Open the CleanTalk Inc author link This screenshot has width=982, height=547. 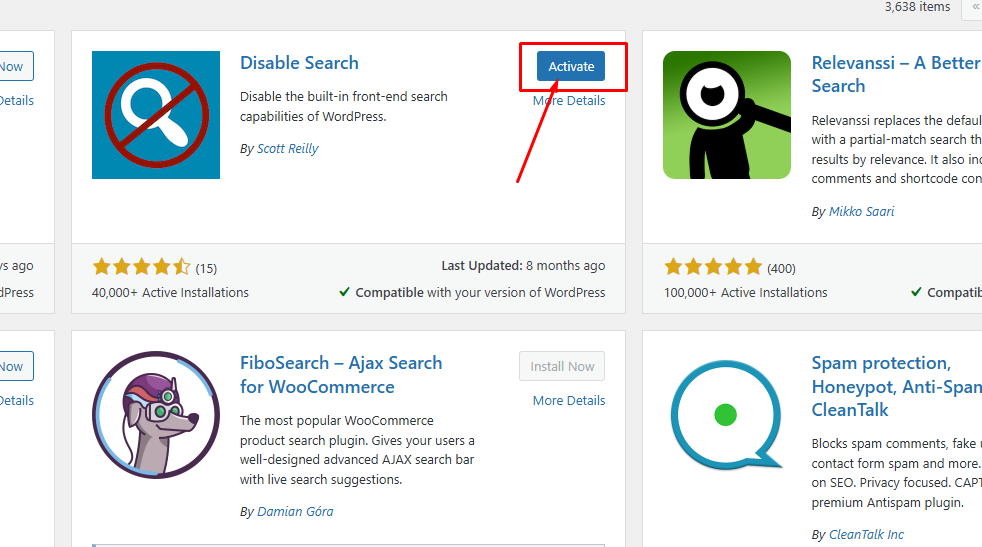[x=866, y=534]
